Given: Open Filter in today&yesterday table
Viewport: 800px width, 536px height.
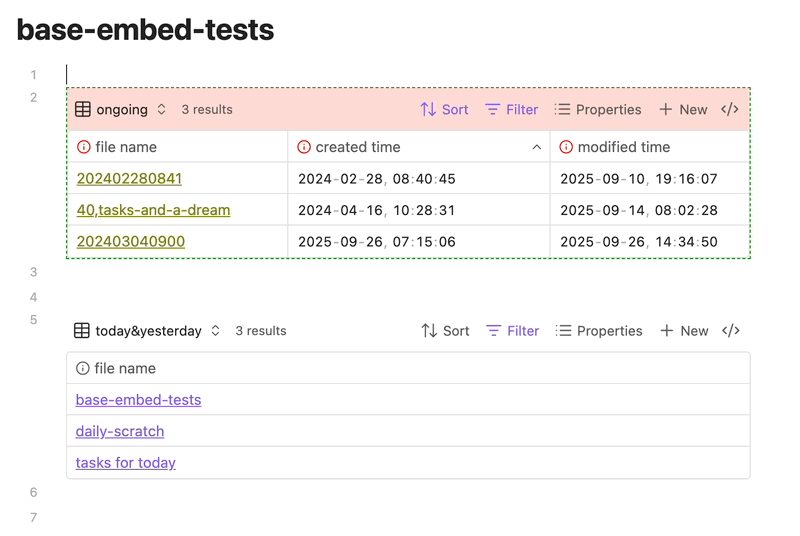Looking at the screenshot, I should (512, 331).
